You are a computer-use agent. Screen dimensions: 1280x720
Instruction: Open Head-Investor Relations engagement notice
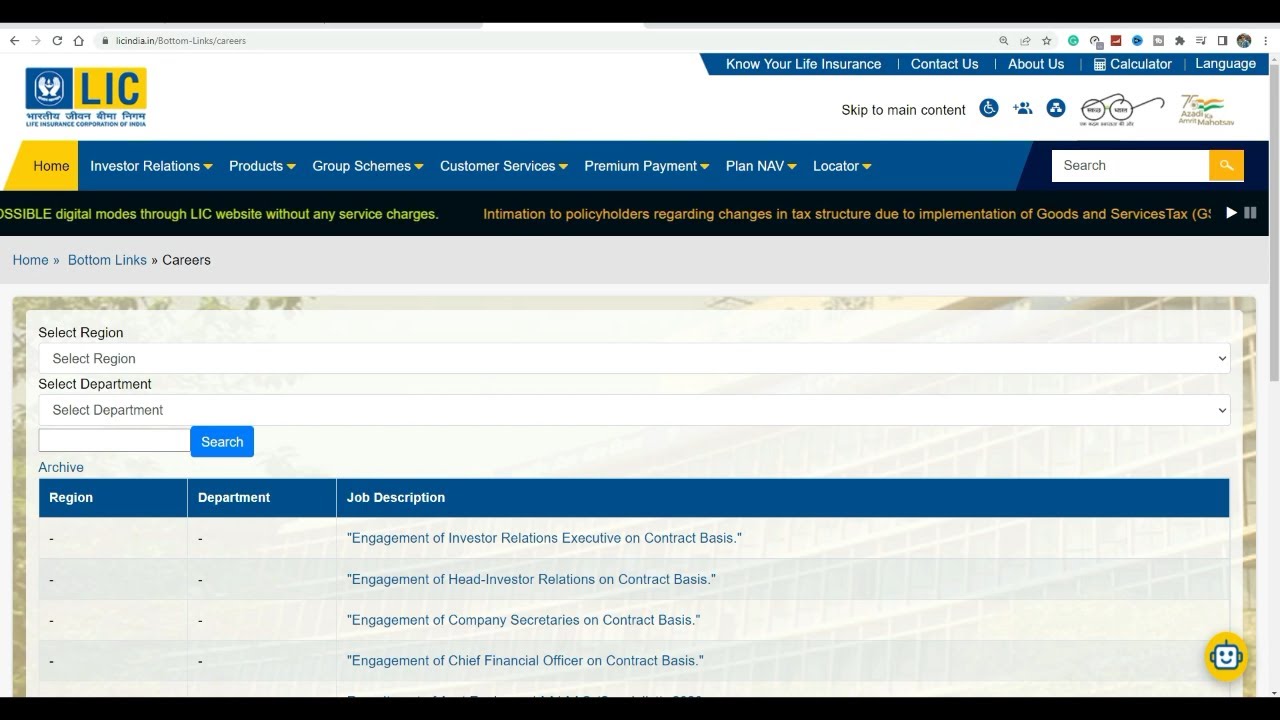point(531,579)
